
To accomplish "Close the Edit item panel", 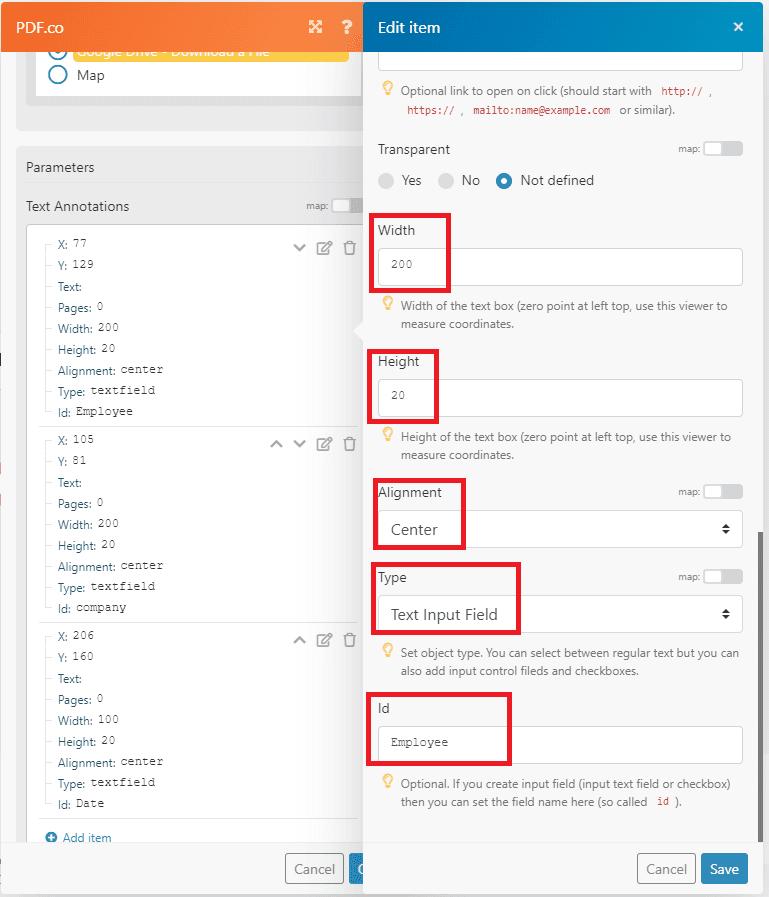I will [x=738, y=27].
